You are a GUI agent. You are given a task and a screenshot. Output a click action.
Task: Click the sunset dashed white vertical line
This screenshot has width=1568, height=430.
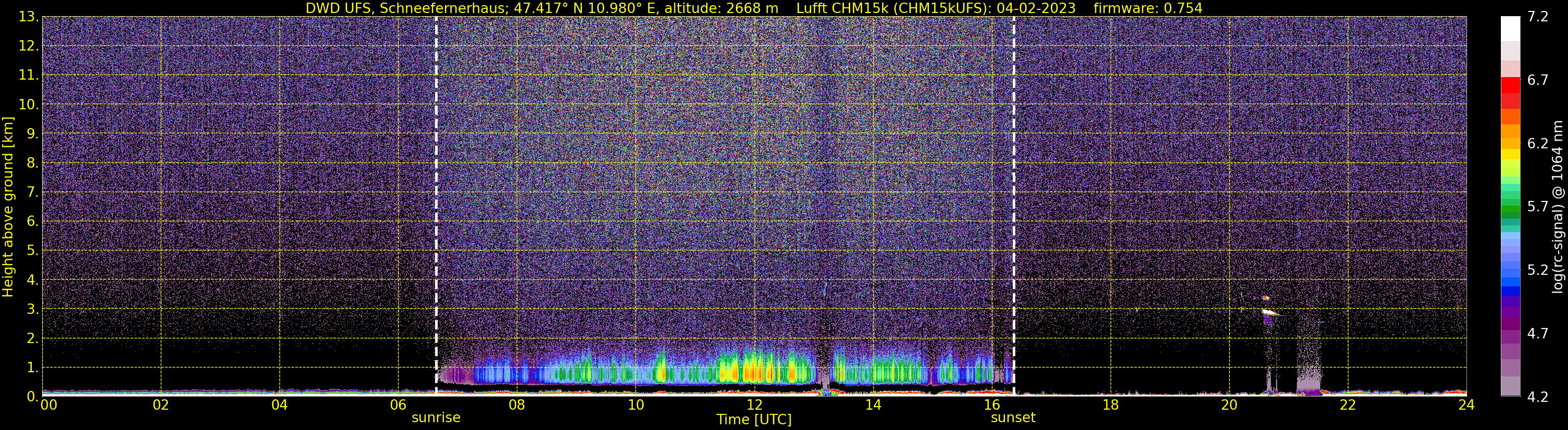[1013, 206]
